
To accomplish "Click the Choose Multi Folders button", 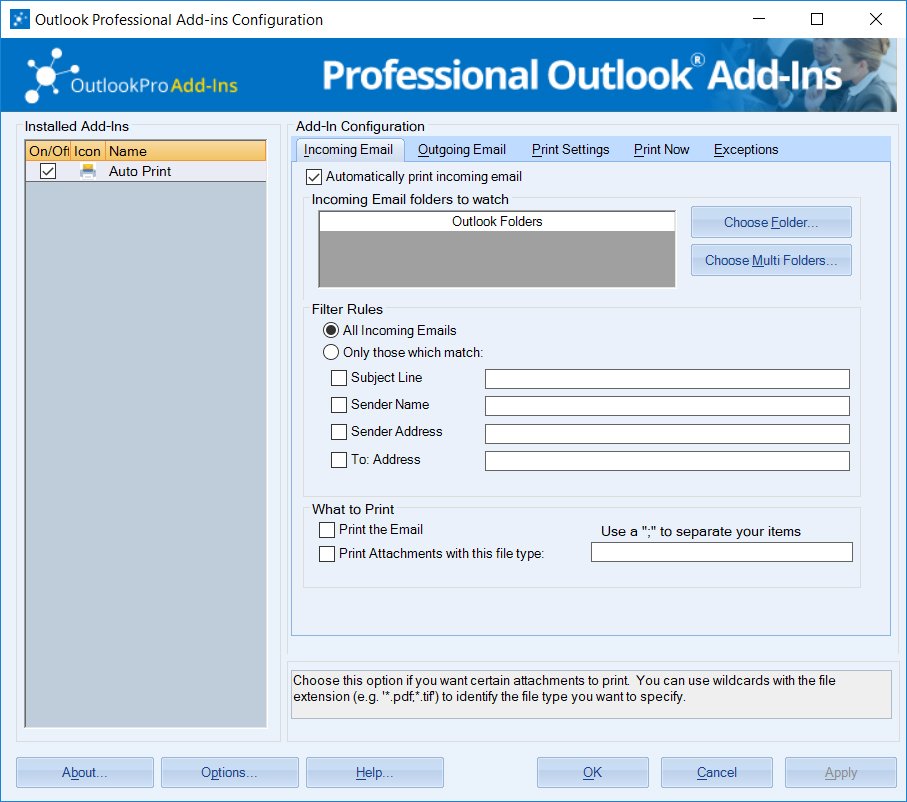I will [770, 260].
